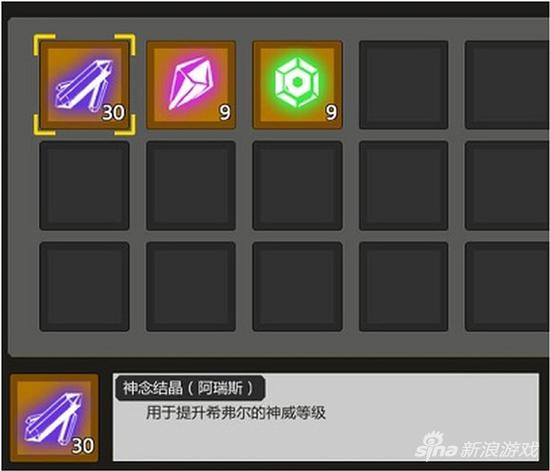Select the third empty slot in third row
The width and height of the screenshot is (550, 471).
(x=297, y=287)
